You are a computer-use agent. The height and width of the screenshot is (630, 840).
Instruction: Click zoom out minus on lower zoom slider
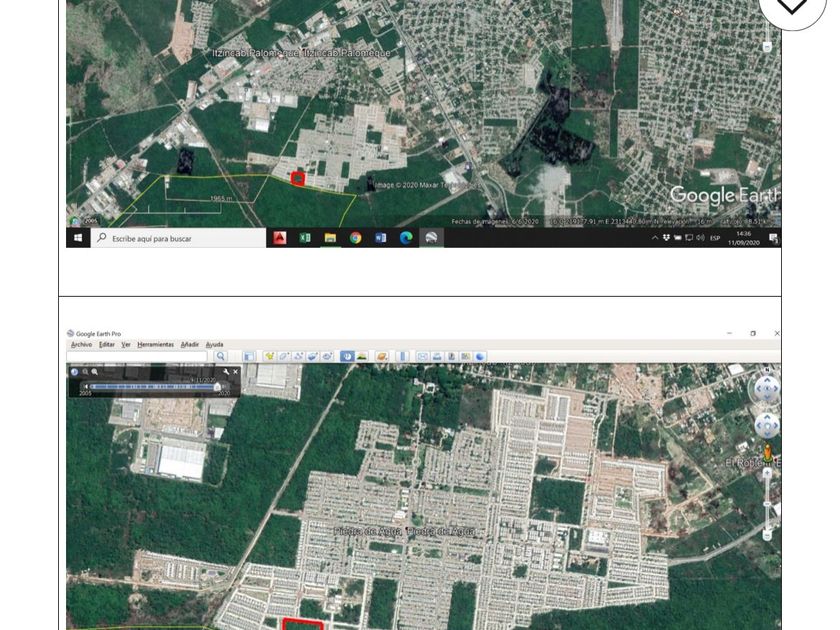(x=767, y=535)
